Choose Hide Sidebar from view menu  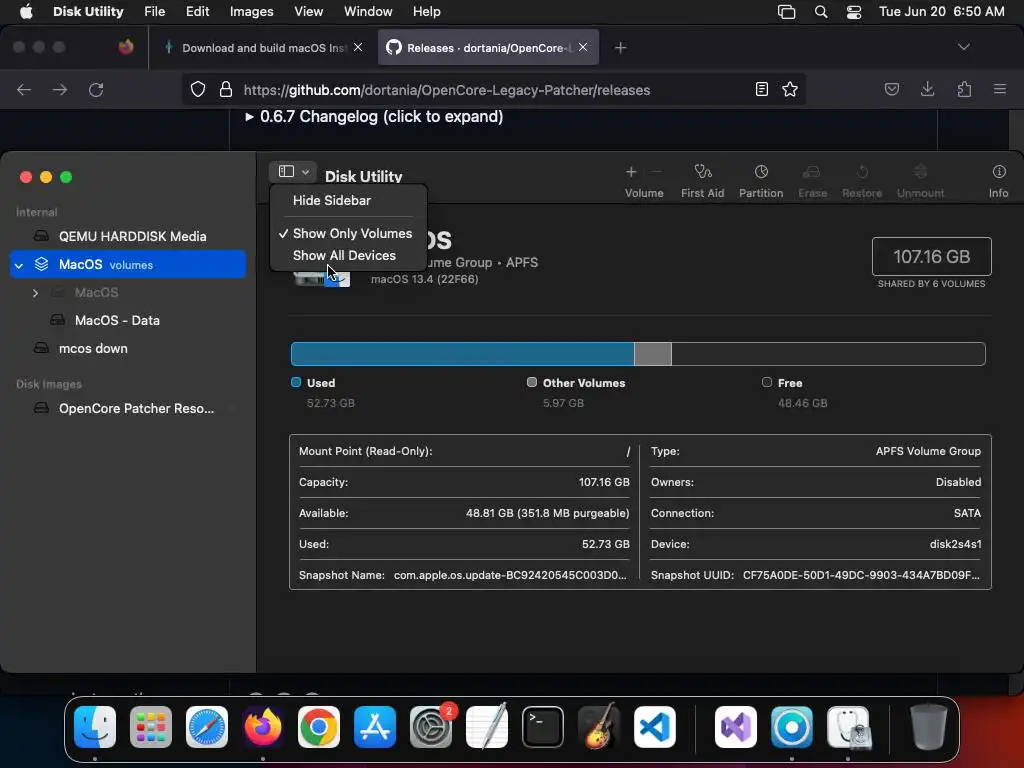coord(349,200)
